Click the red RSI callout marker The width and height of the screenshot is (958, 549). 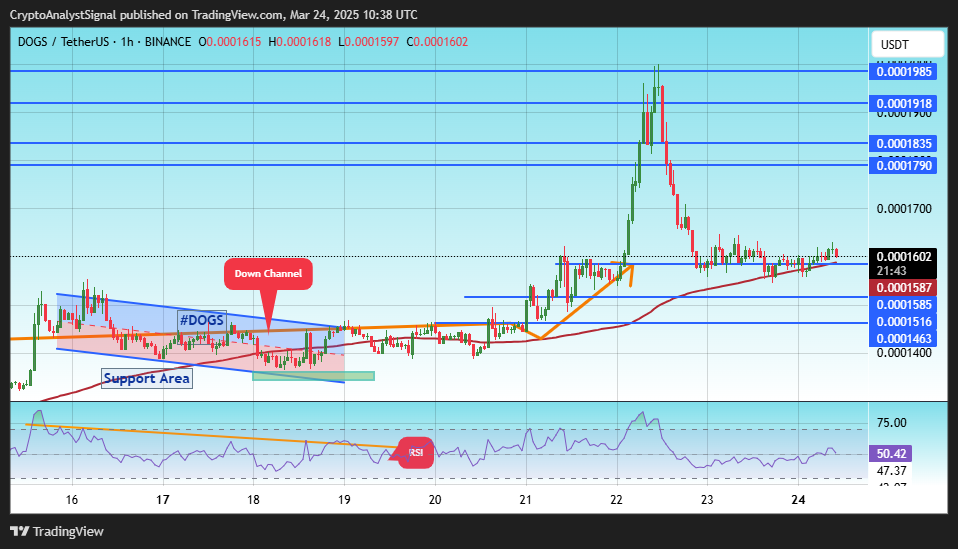pos(415,453)
